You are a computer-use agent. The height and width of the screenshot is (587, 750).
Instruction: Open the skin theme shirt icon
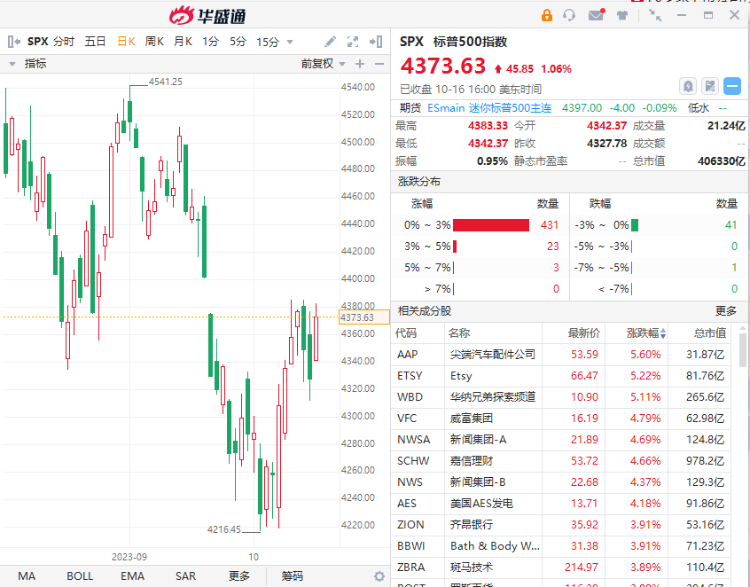(x=622, y=15)
